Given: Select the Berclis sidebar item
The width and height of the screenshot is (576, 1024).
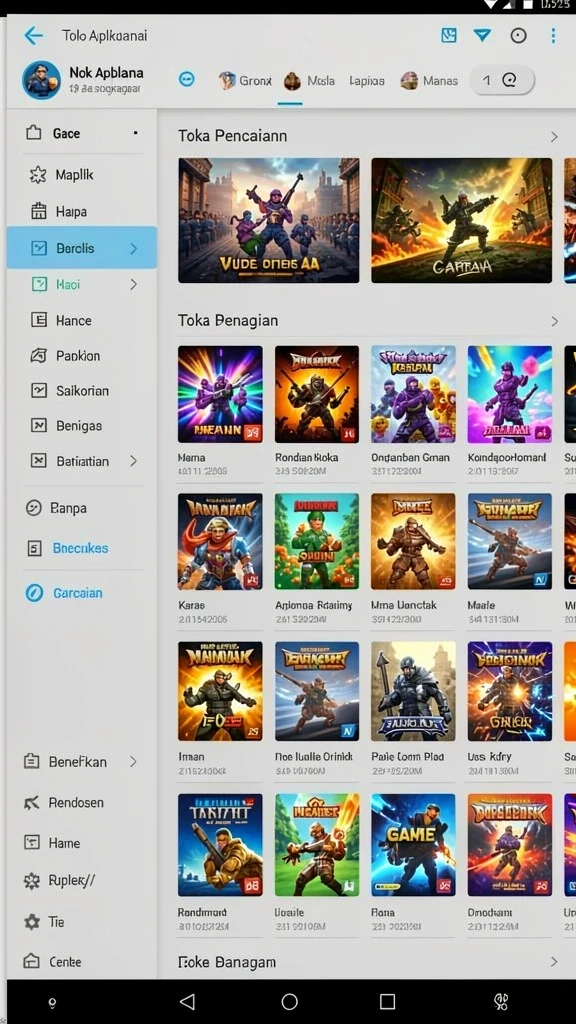Looking at the screenshot, I should click(82, 248).
